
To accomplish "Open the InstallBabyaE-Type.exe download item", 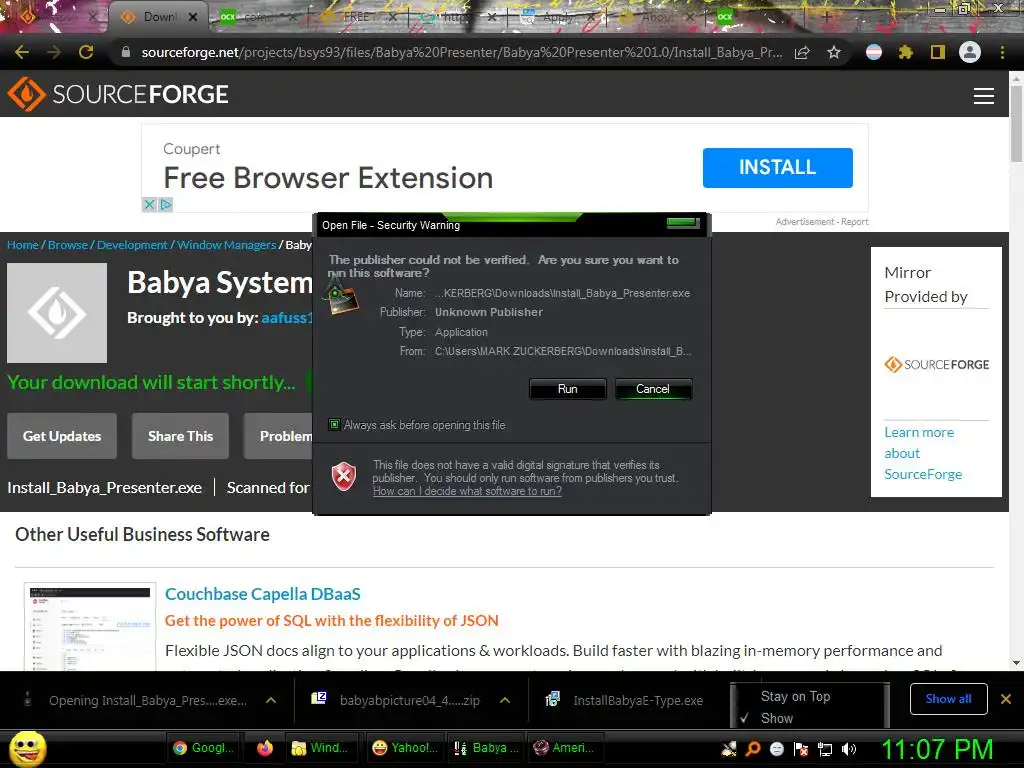I will coord(626,700).
